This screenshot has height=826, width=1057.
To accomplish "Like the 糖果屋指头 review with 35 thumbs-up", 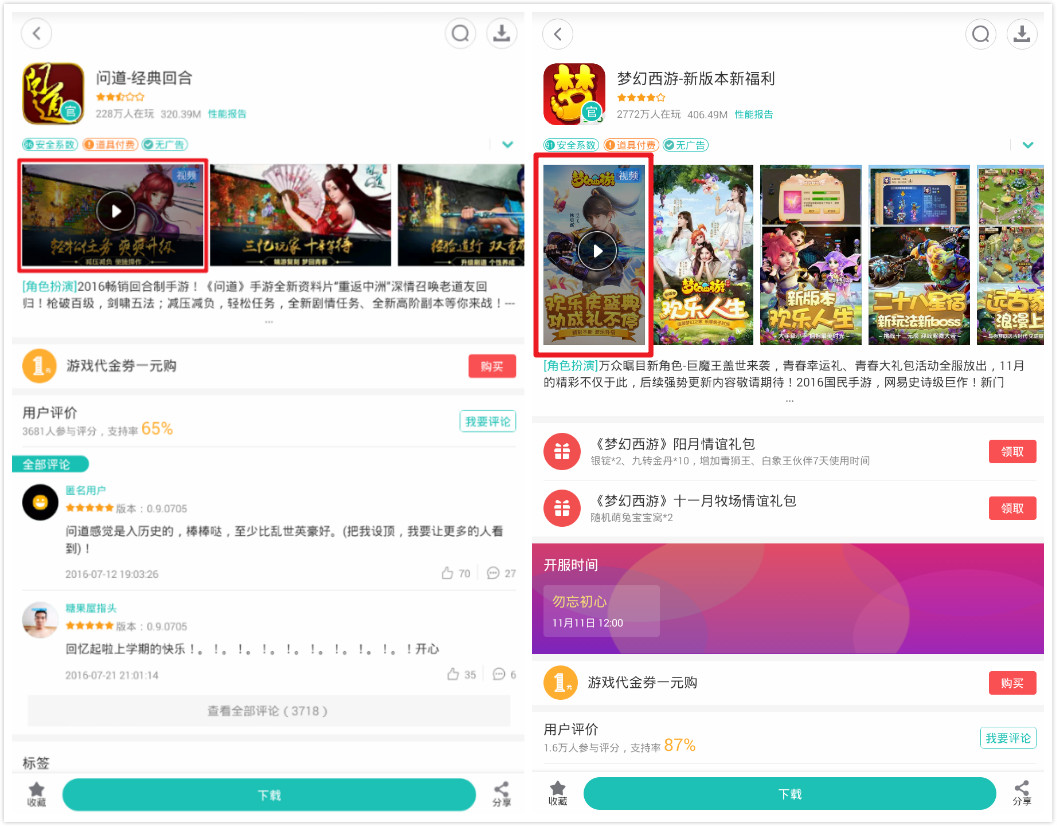I will click(x=453, y=675).
